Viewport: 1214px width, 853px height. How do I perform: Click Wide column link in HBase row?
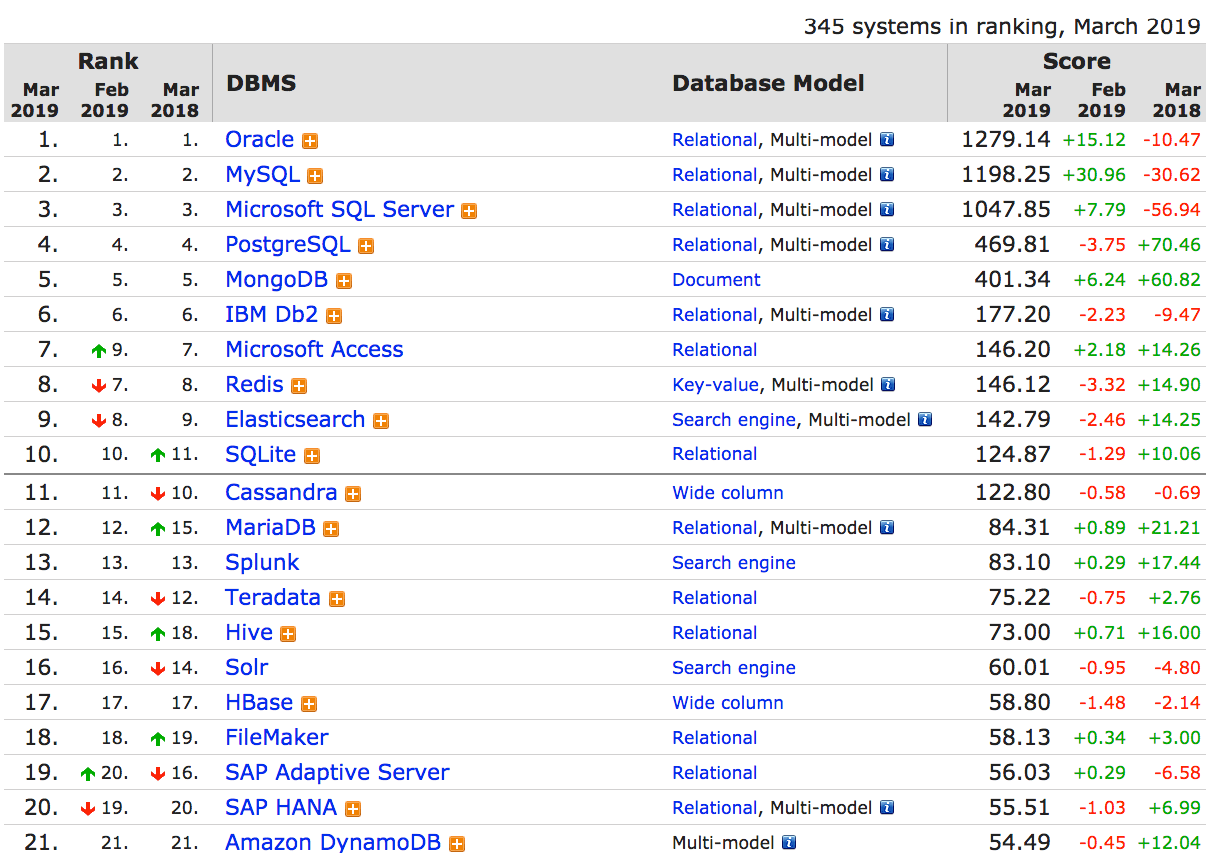tap(728, 702)
